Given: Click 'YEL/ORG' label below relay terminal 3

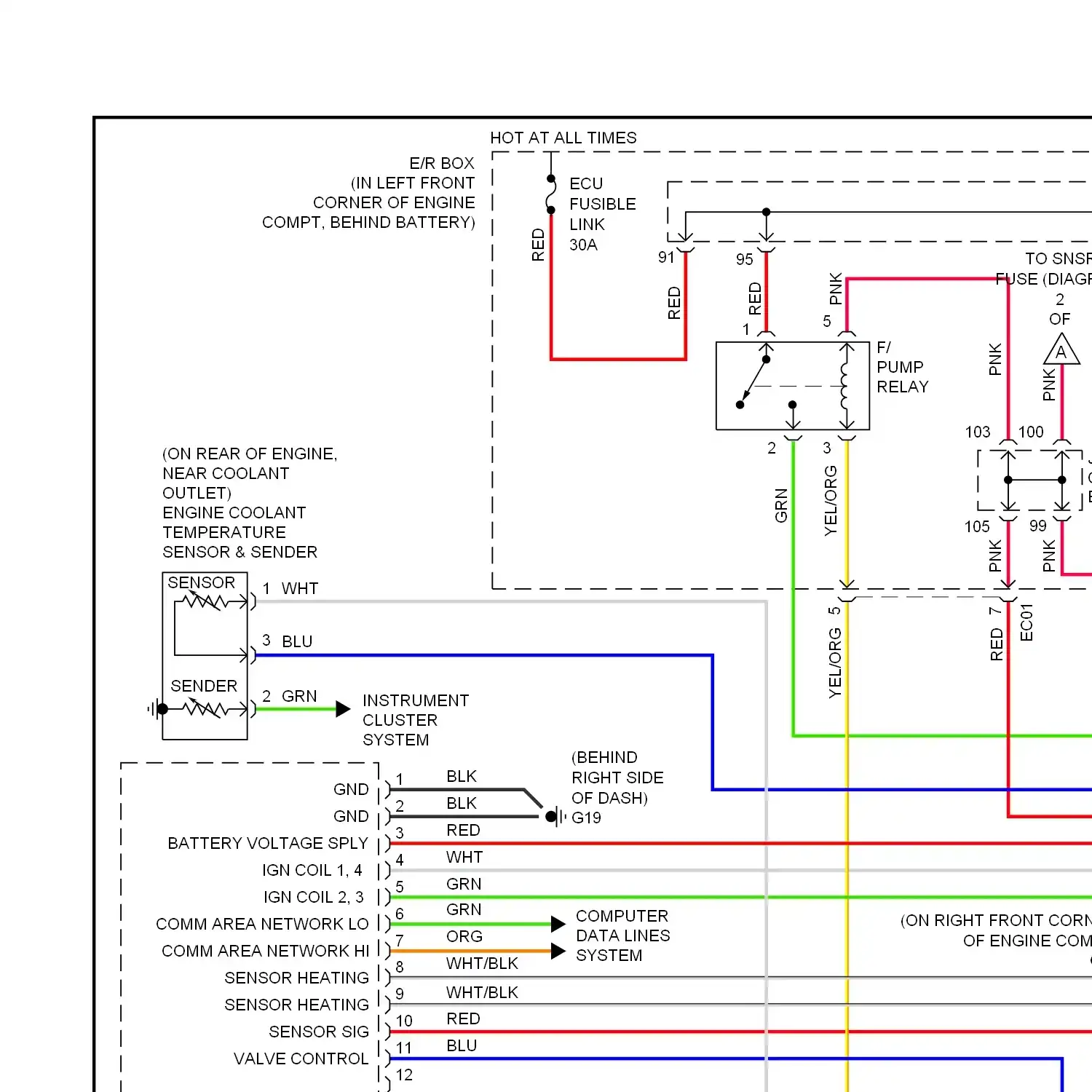Looking at the screenshot, I should pyautogui.click(x=831, y=502).
